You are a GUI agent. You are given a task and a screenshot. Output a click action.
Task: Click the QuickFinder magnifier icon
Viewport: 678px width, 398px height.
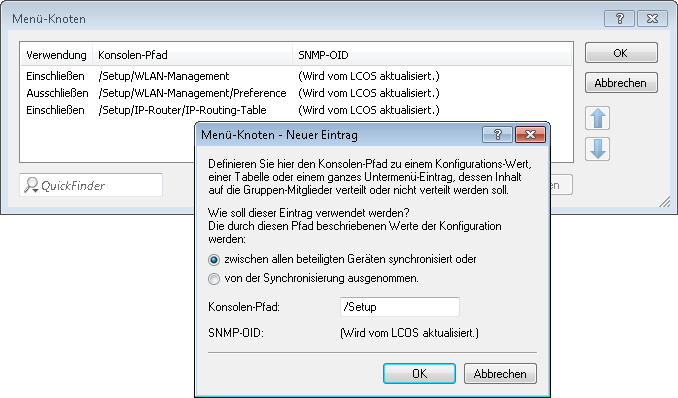pos(31,185)
